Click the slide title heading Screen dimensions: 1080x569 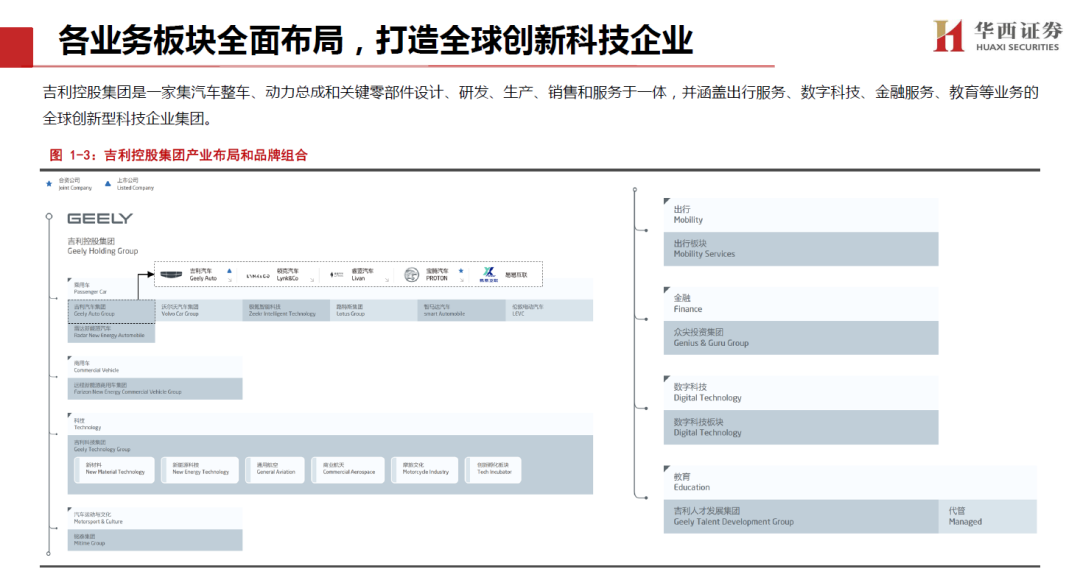coord(375,39)
